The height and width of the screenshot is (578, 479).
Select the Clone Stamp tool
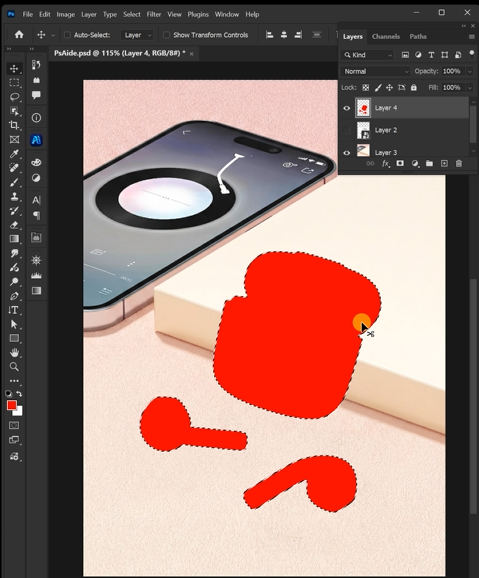14,196
